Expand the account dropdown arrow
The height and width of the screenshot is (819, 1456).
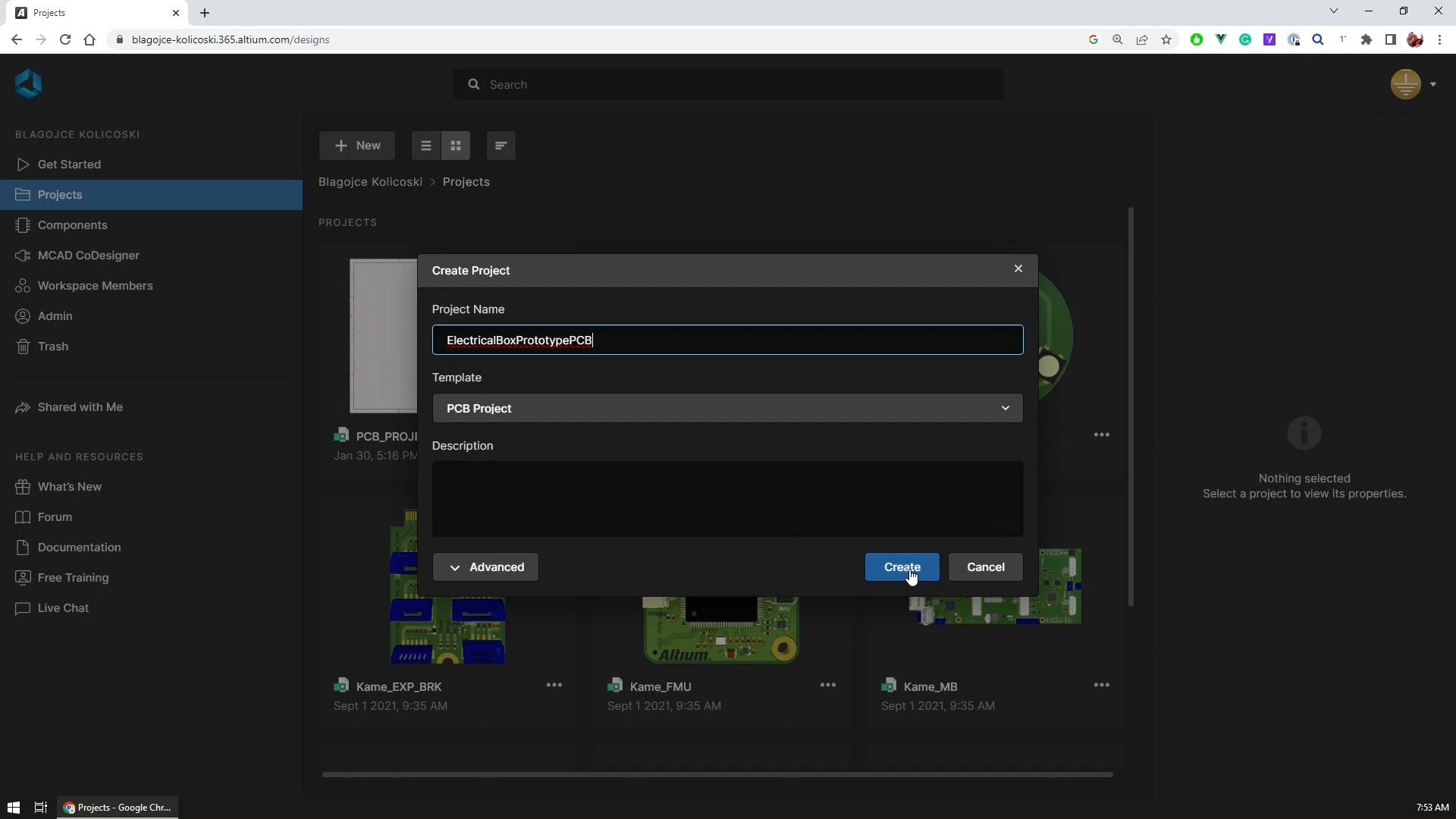[x=1433, y=84]
